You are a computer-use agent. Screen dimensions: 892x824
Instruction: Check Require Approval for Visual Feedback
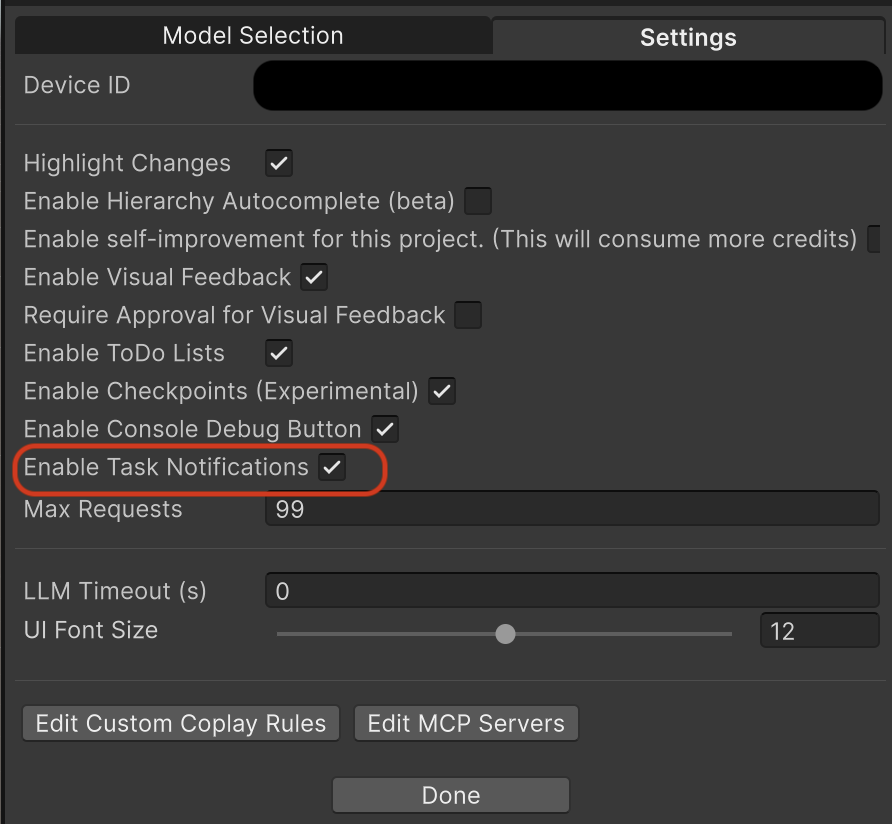[x=468, y=315]
